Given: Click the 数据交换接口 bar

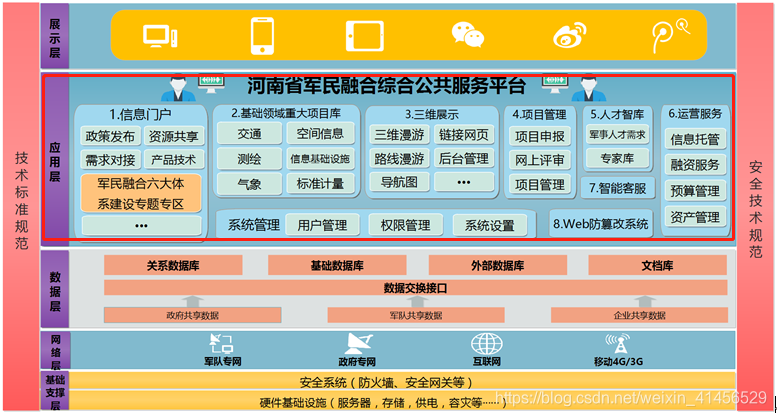Looking at the screenshot, I should click(415, 288).
